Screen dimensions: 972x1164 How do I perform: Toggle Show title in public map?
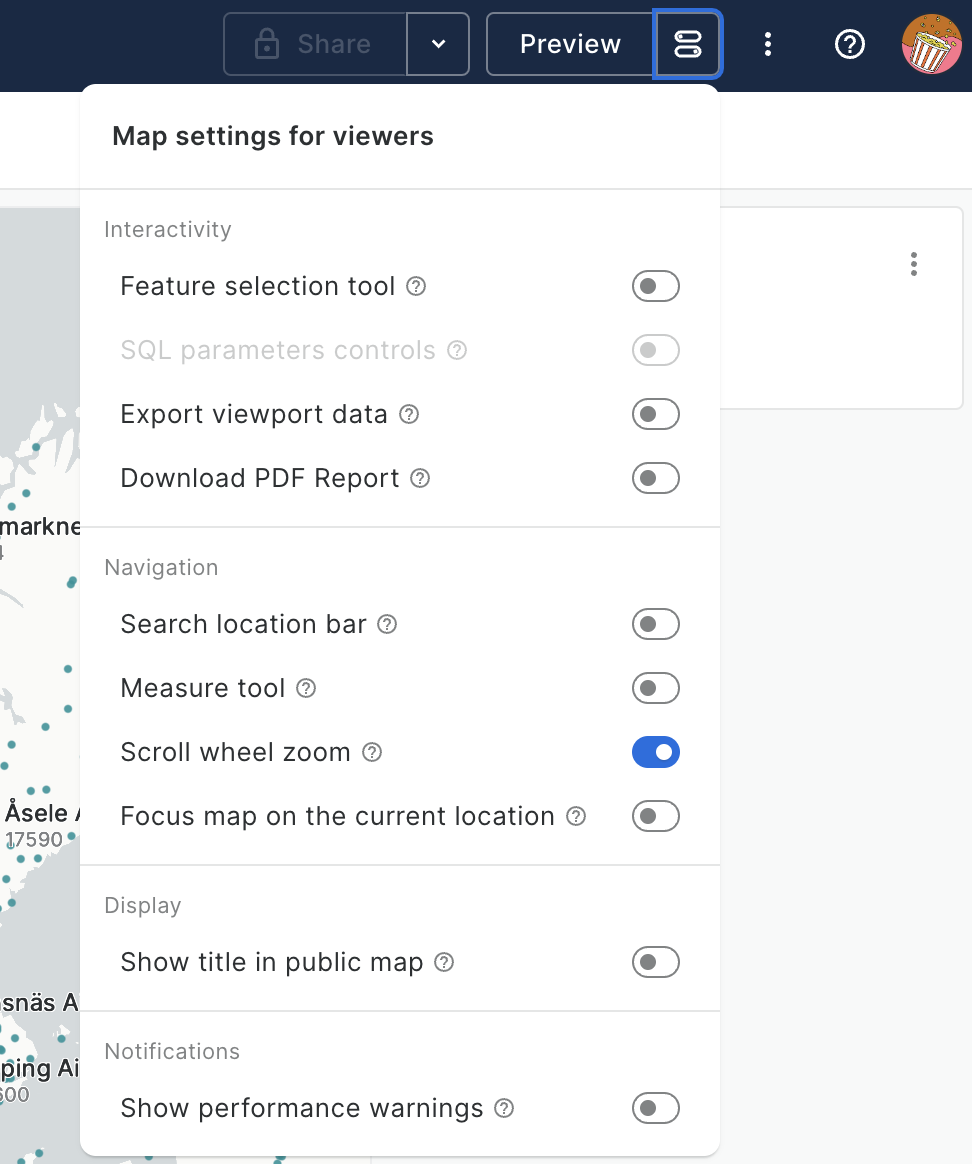click(x=655, y=962)
